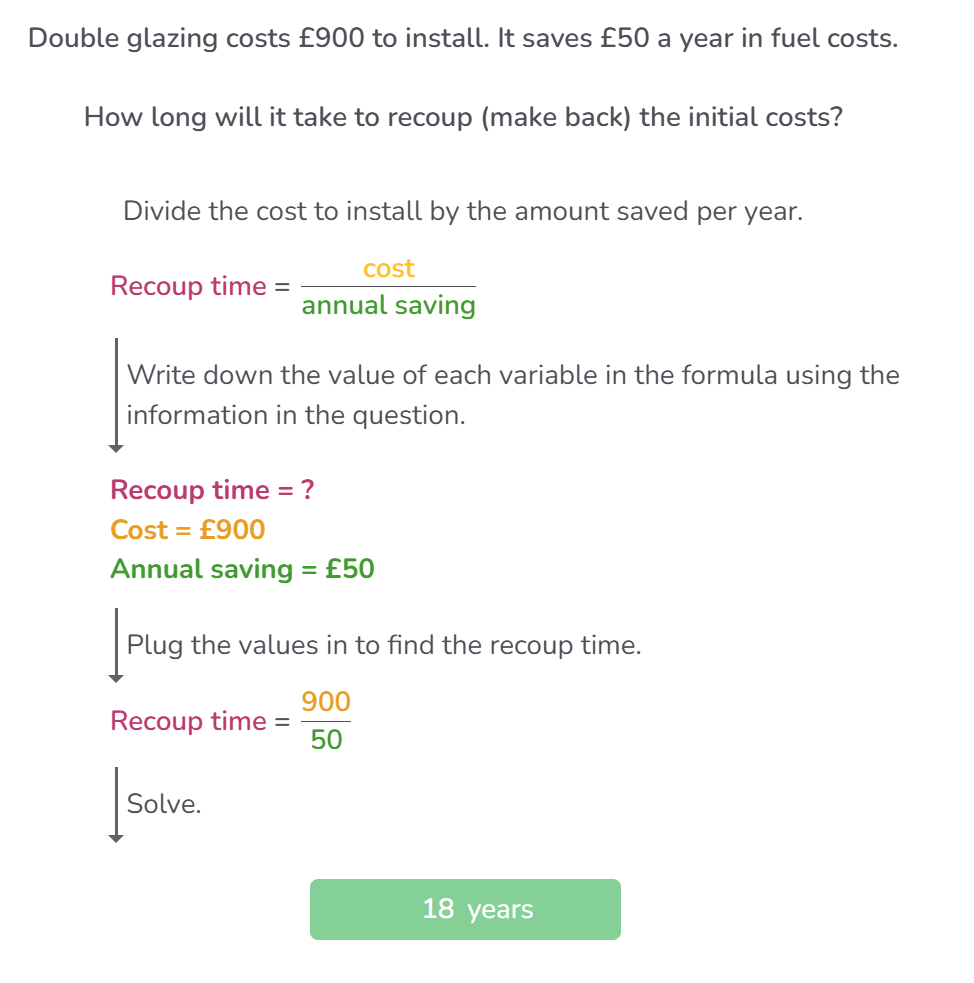
Task: Select the green 'annual saving' denominator
Action: click(389, 305)
